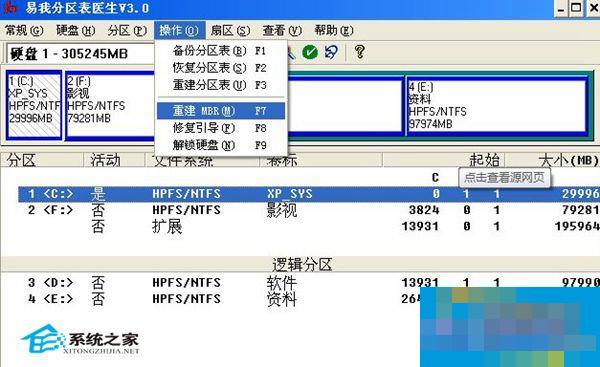Close the open 操作(O) menu
600x367 pixels.
pyautogui.click(x=179, y=30)
